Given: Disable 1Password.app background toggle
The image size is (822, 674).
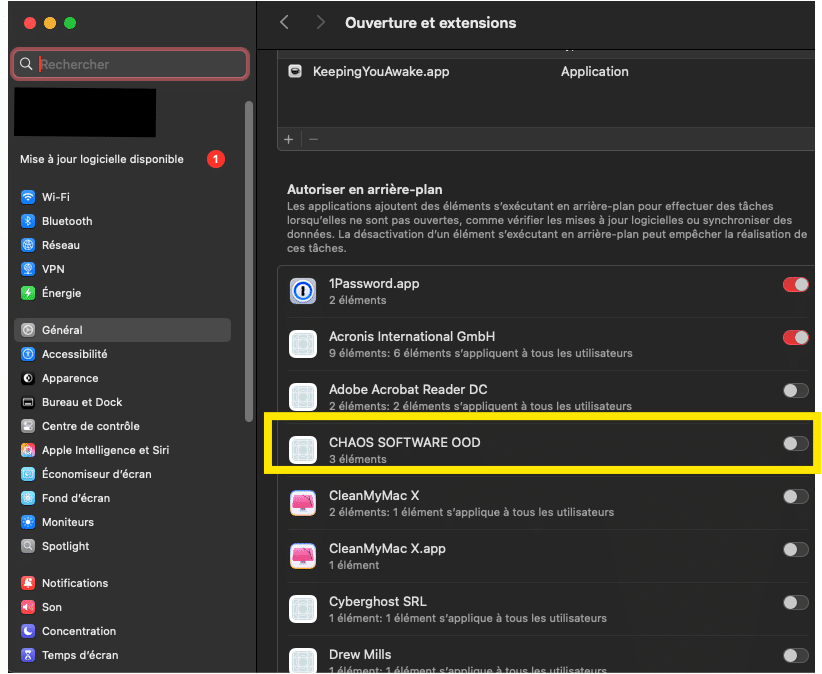Looking at the screenshot, I should (x=795, y=285).
